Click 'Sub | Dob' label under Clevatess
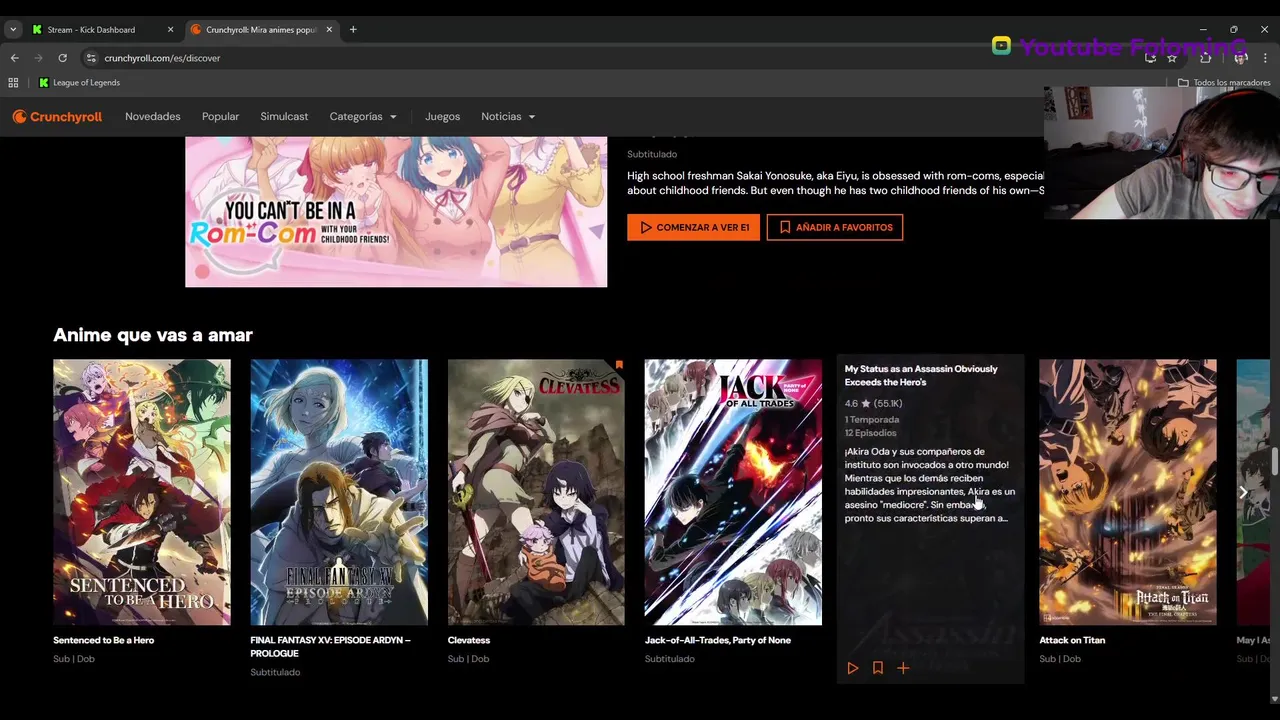 click(469, 659)
